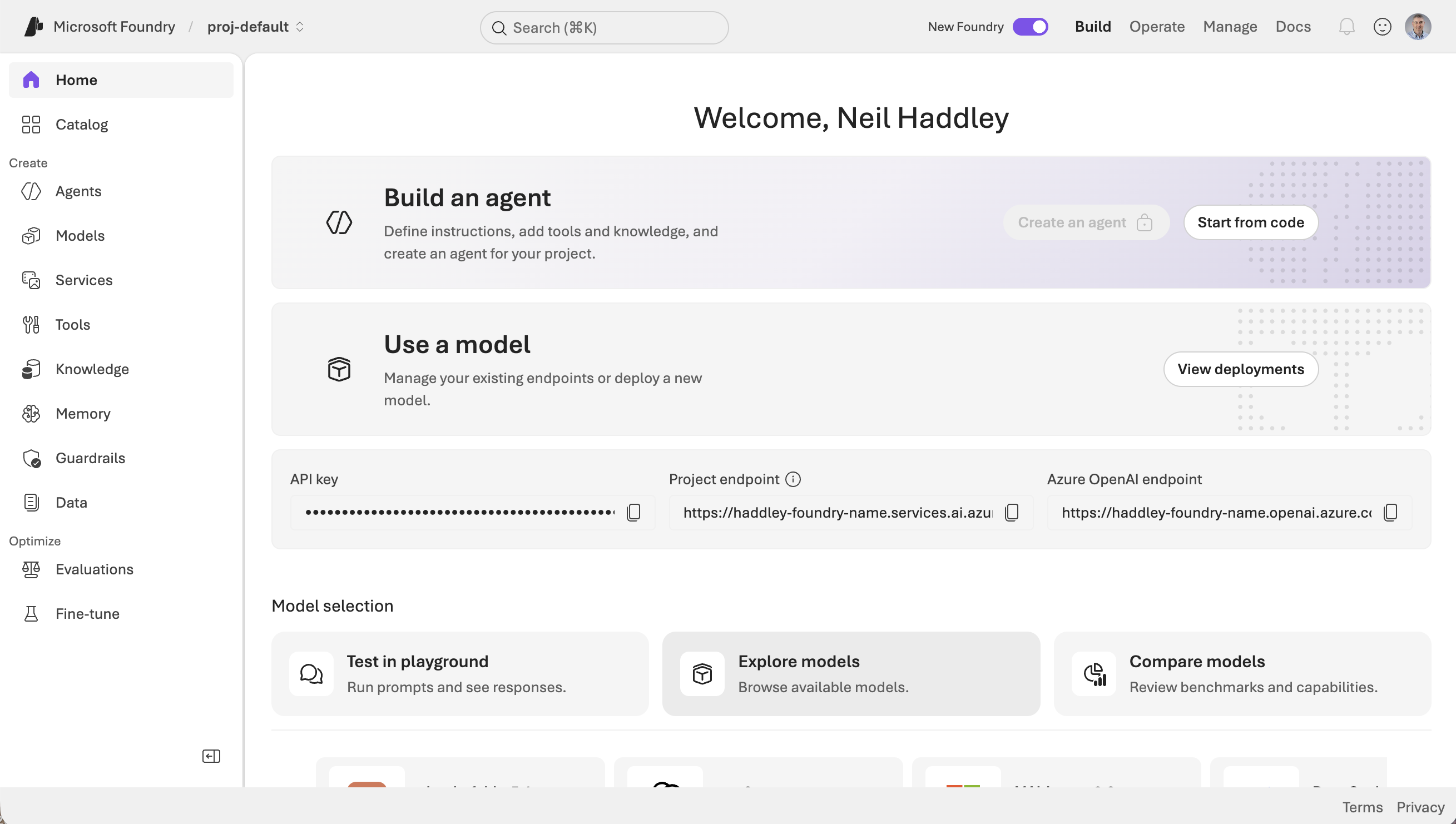Viewport: 1456px width, 824px height.
Task: Open Data in the sidebar
Action: click(121, 503)
